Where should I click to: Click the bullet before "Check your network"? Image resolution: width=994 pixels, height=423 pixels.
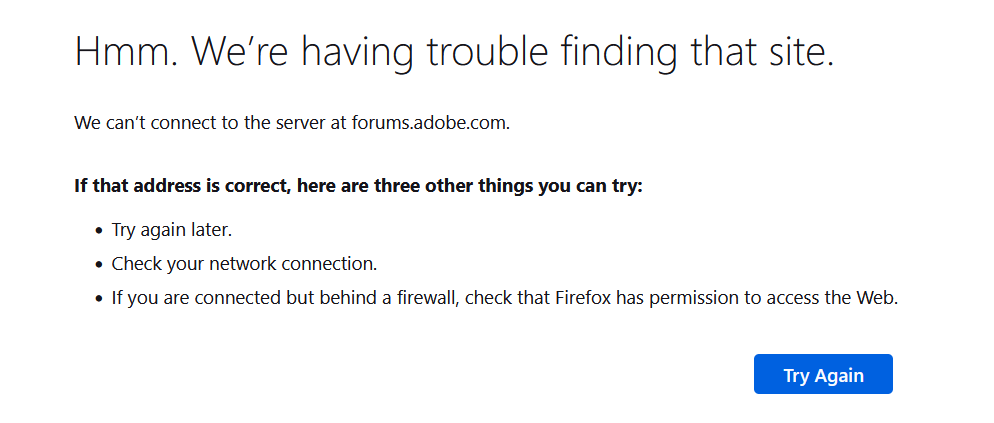tap(98, 265)
